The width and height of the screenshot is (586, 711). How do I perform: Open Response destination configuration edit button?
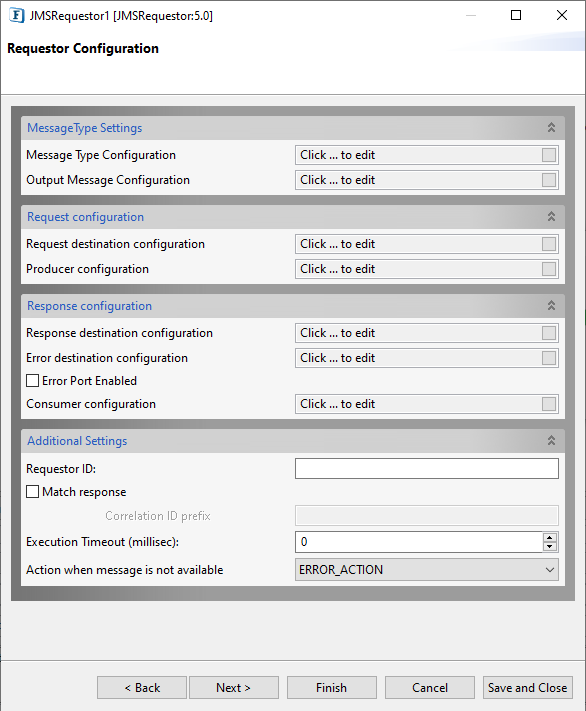click(549, 333)
